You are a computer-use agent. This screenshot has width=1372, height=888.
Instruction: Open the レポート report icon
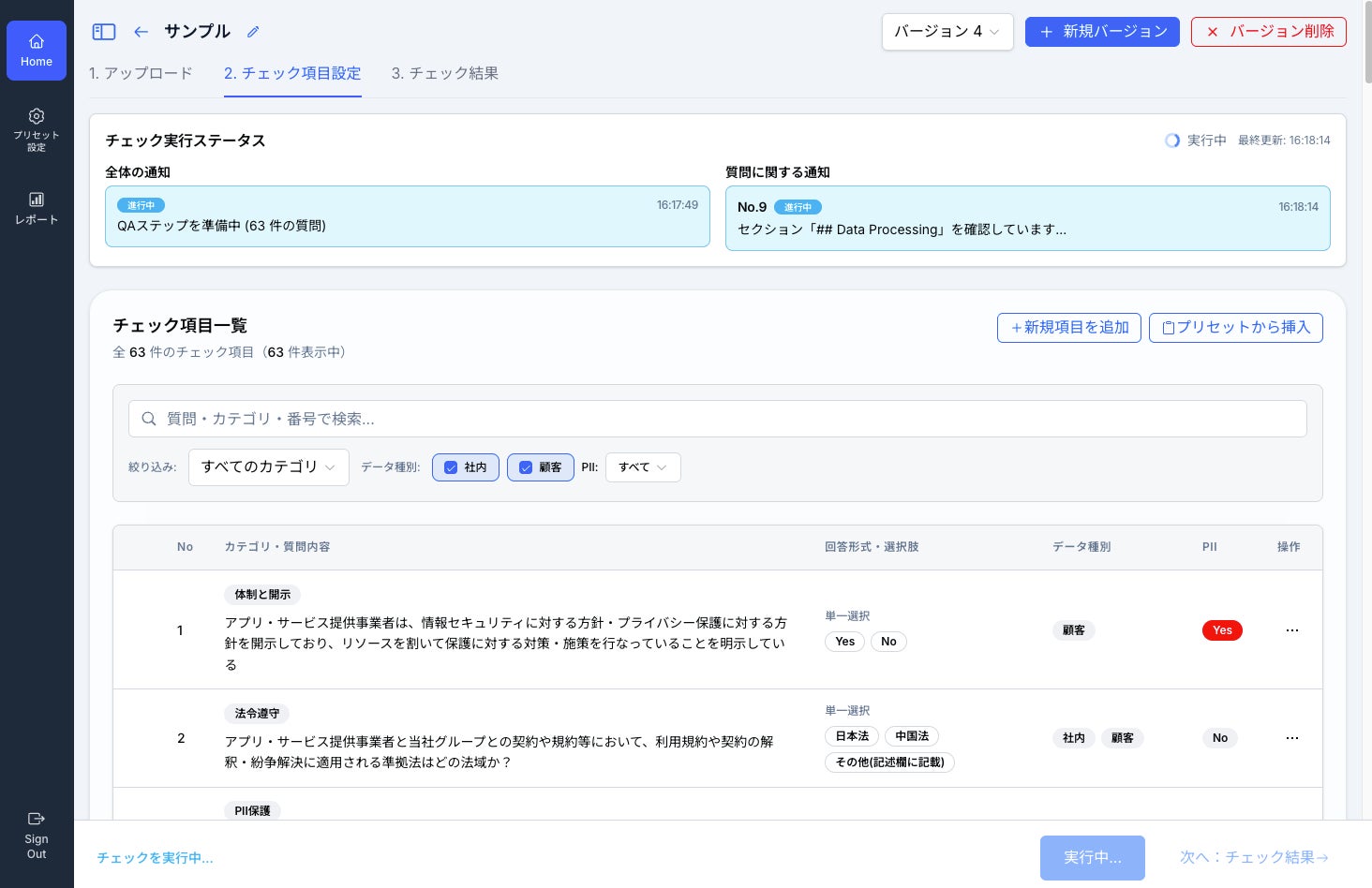coord(37,200)
